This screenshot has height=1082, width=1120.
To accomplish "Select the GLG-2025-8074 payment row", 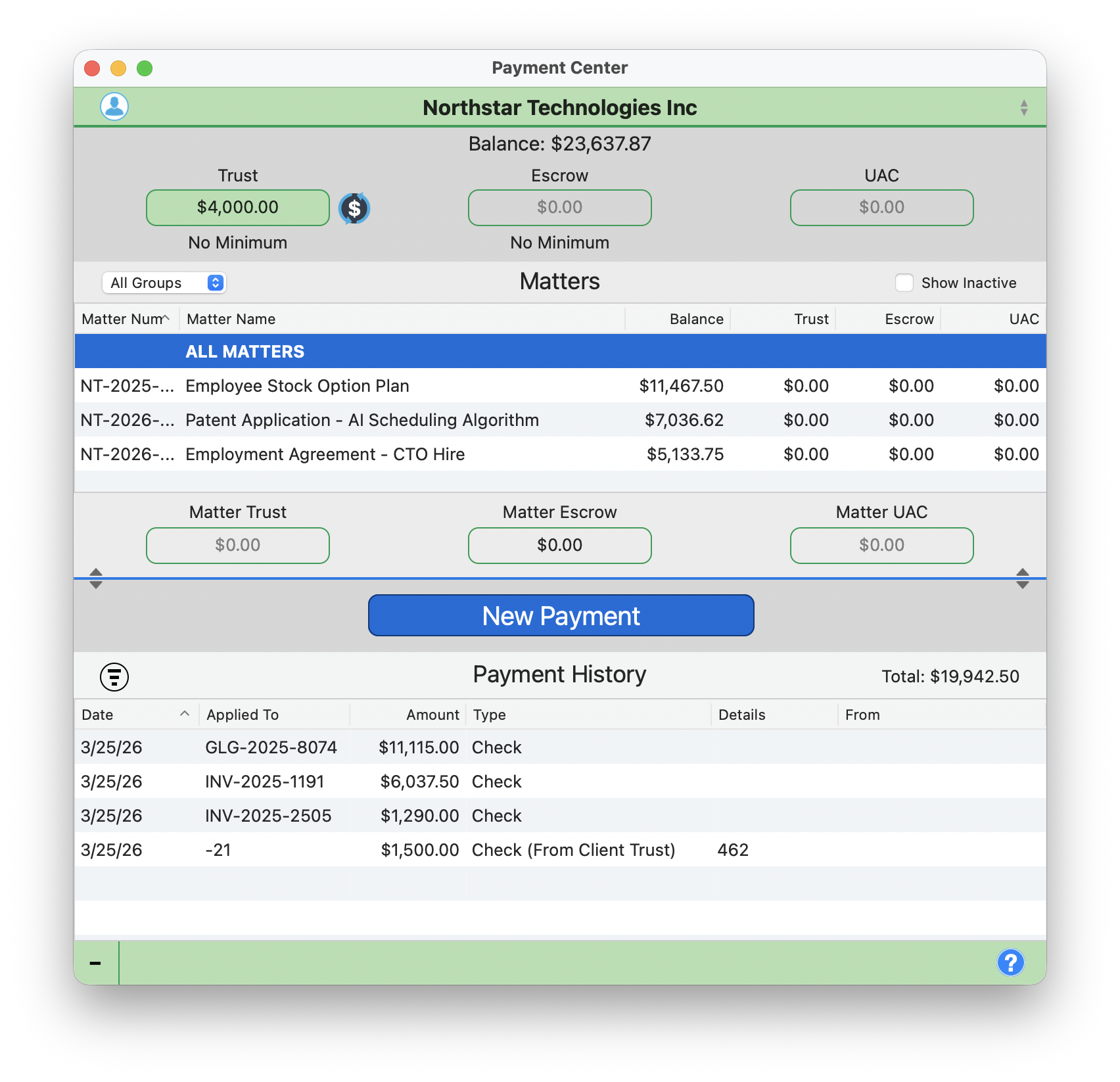I will (394, 747).
